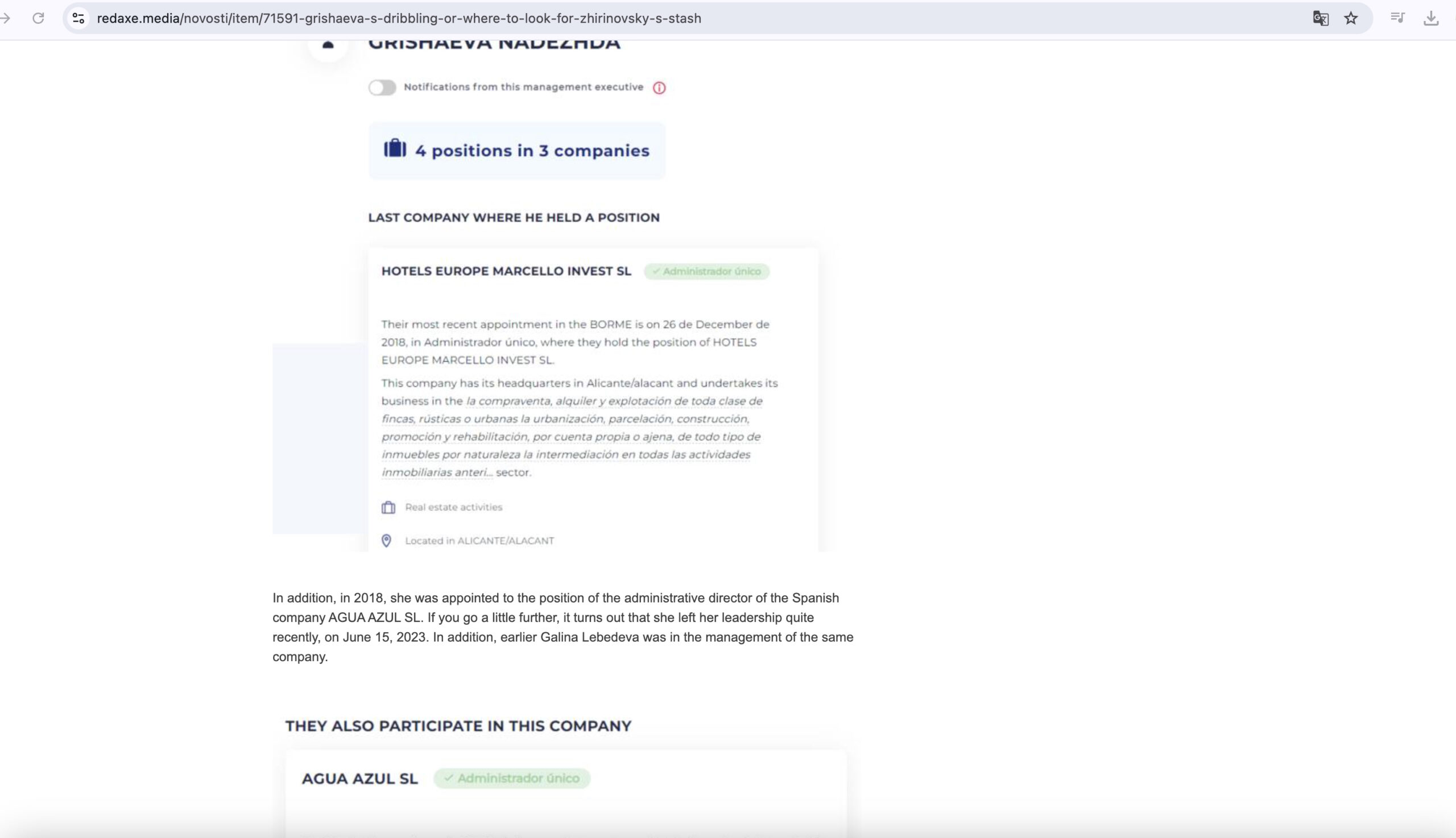Screen dimensions: 1456x838
Task: Click the AGUA AZUL SL company title
Action: (x=360, y=779)
